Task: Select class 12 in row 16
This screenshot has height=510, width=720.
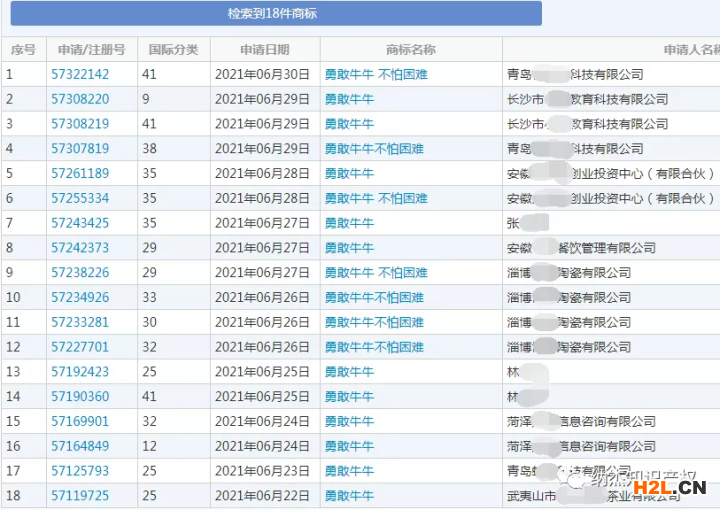Action: (149, 446)
